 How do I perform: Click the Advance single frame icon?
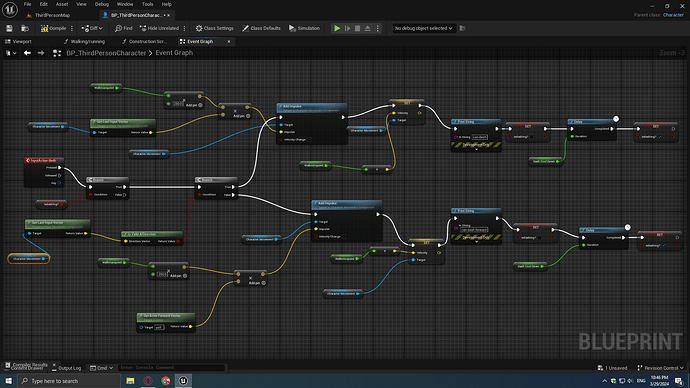pyautogui.click(x=347, y=28)
